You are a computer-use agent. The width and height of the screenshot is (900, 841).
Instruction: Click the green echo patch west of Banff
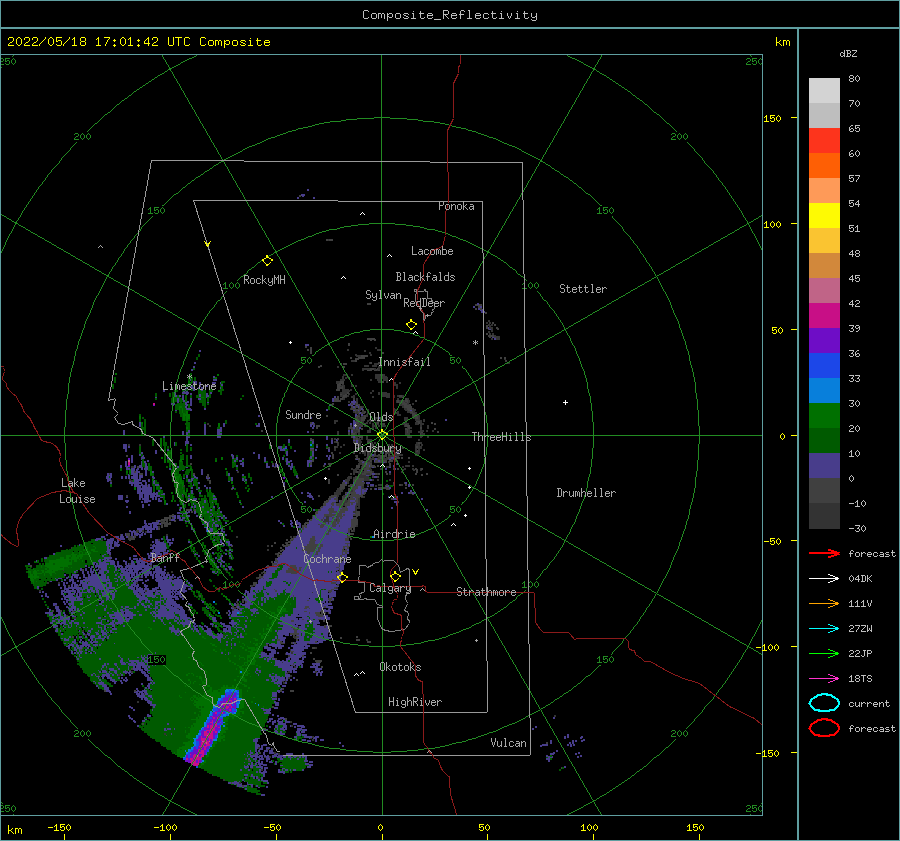tap(66, 561)
